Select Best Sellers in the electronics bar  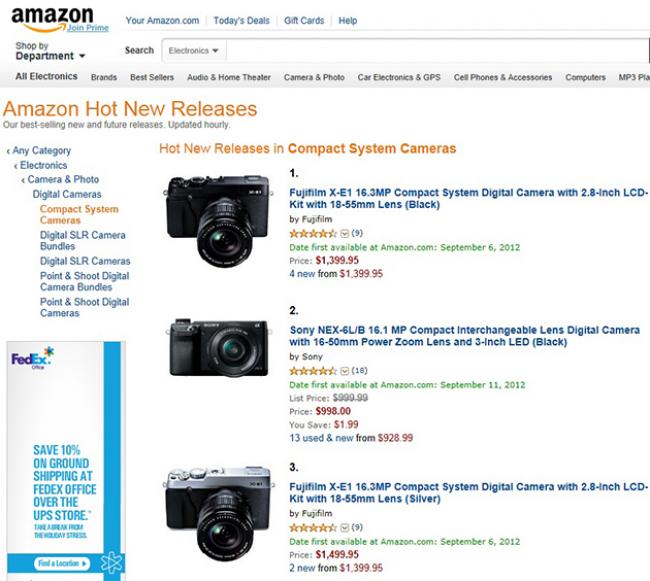152,77
